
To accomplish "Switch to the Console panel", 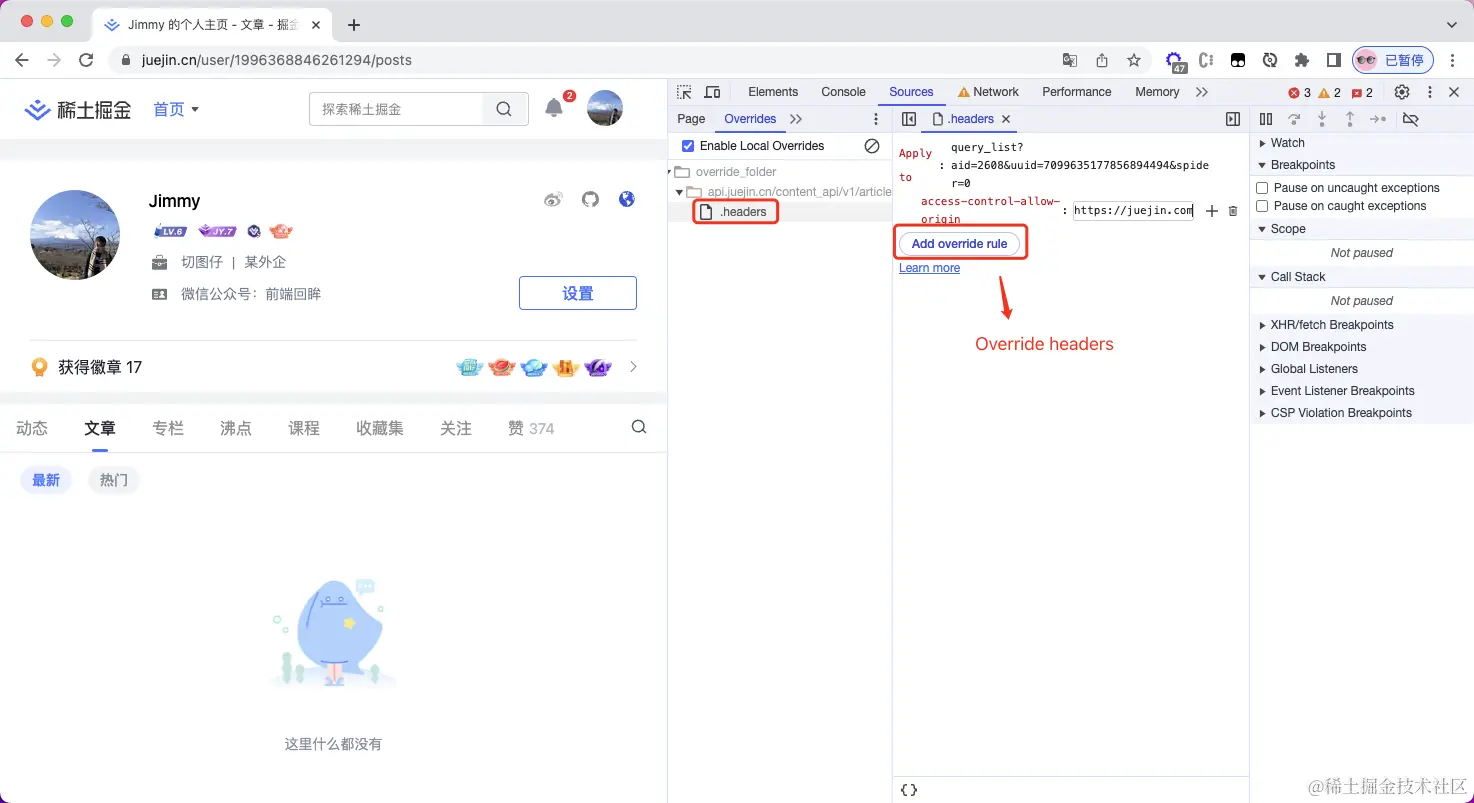I will click(843, 92).
